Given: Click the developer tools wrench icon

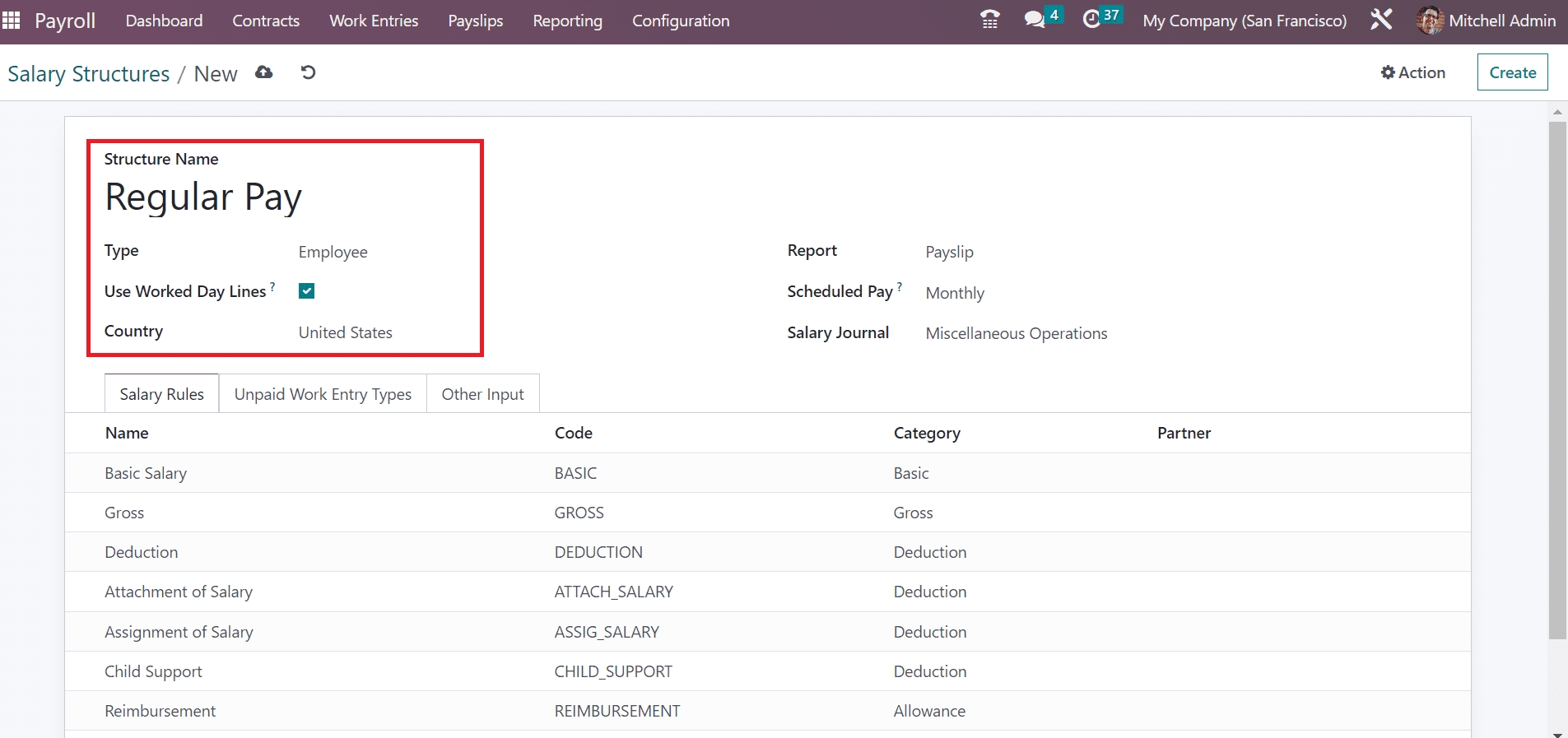Looking at the screenshot, I should point(1381,20).
